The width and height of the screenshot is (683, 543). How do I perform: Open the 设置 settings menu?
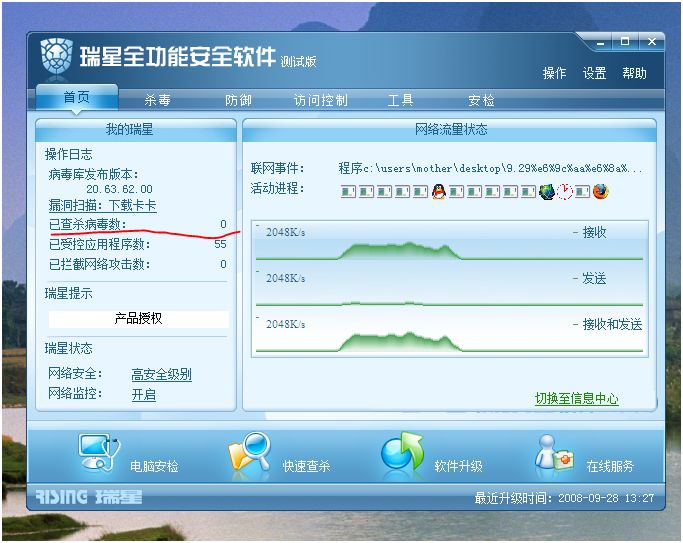point(595,73)
